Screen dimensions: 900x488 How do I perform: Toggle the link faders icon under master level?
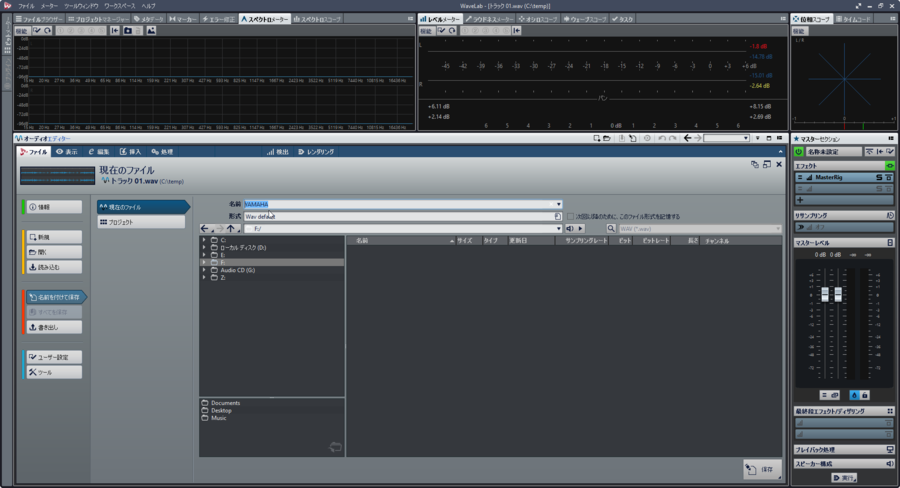click(834, 395)
